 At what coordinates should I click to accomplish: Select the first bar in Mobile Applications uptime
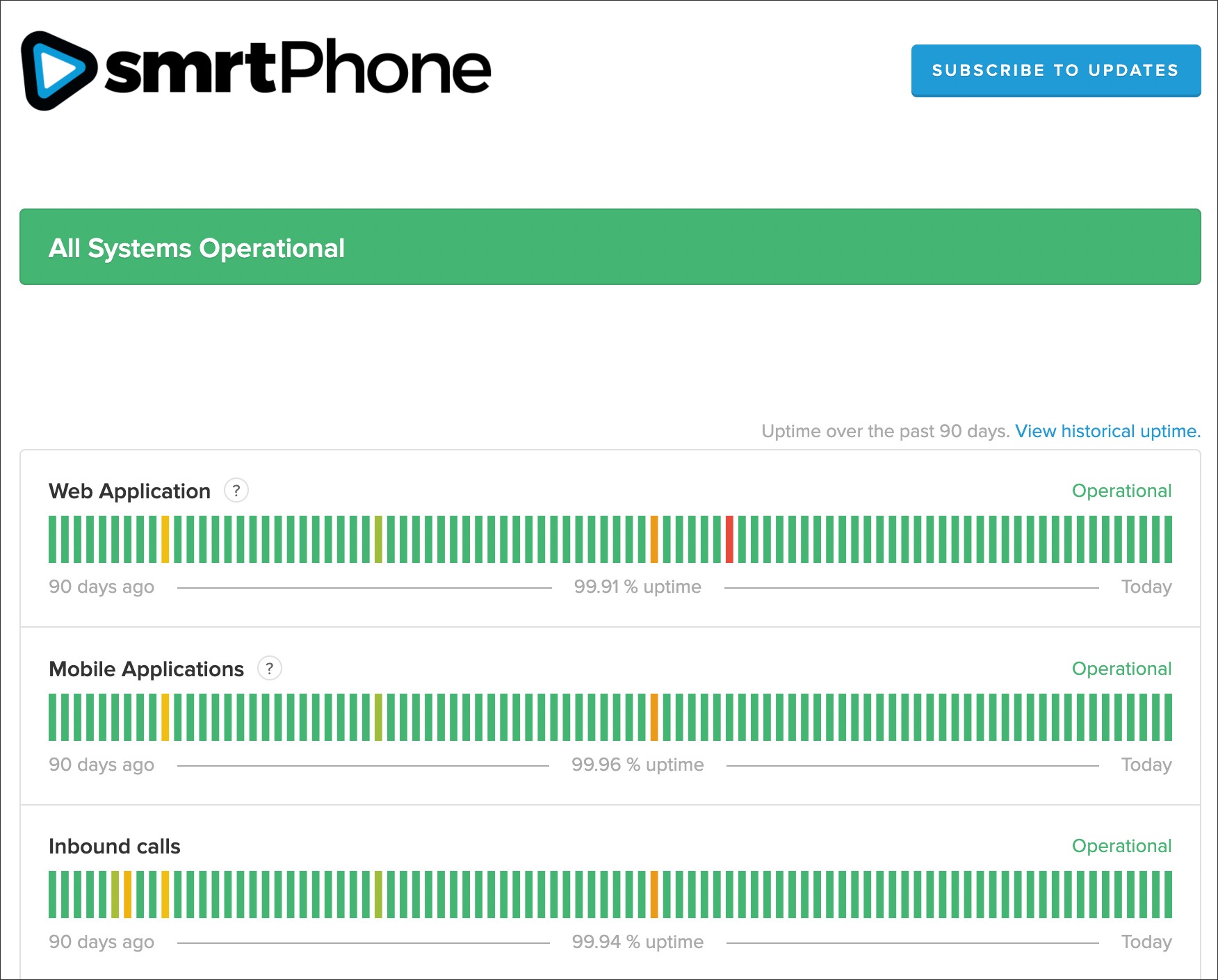53,717
